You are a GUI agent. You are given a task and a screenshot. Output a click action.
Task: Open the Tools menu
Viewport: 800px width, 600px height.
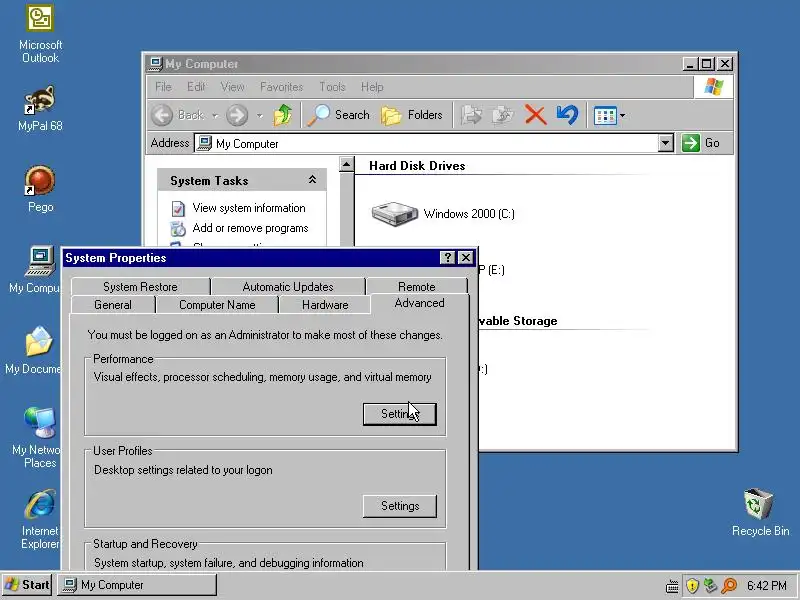tap(333, 87)
